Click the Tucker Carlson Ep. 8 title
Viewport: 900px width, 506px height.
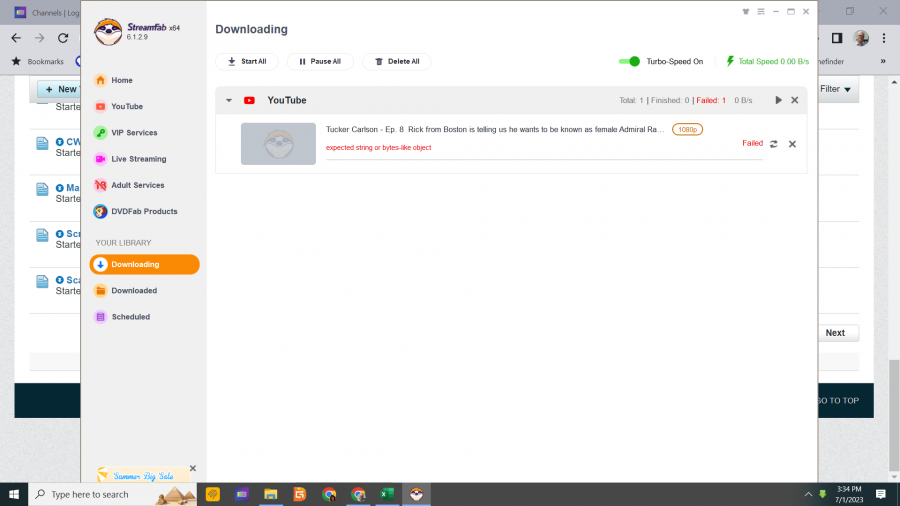pos(495,130)
